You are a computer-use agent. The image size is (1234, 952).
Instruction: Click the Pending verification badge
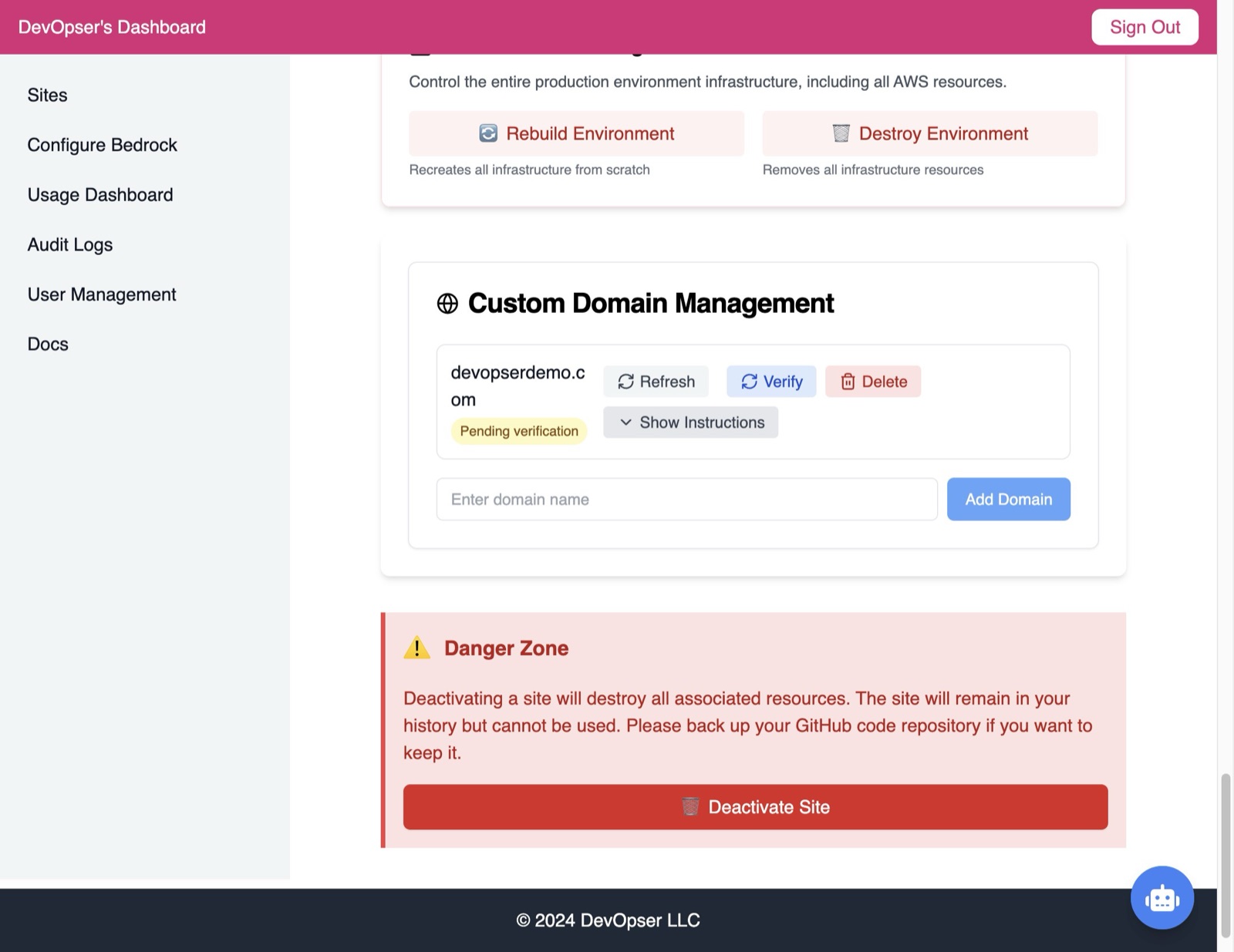click(519, 431)
